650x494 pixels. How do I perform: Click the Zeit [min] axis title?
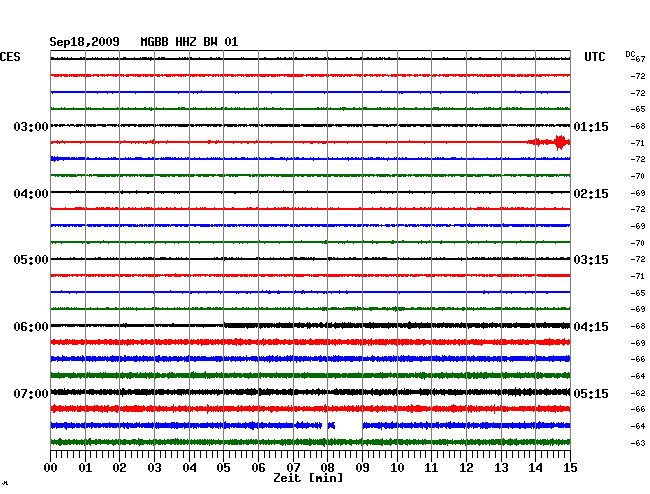pyautogui.click(x=308, y=478)
